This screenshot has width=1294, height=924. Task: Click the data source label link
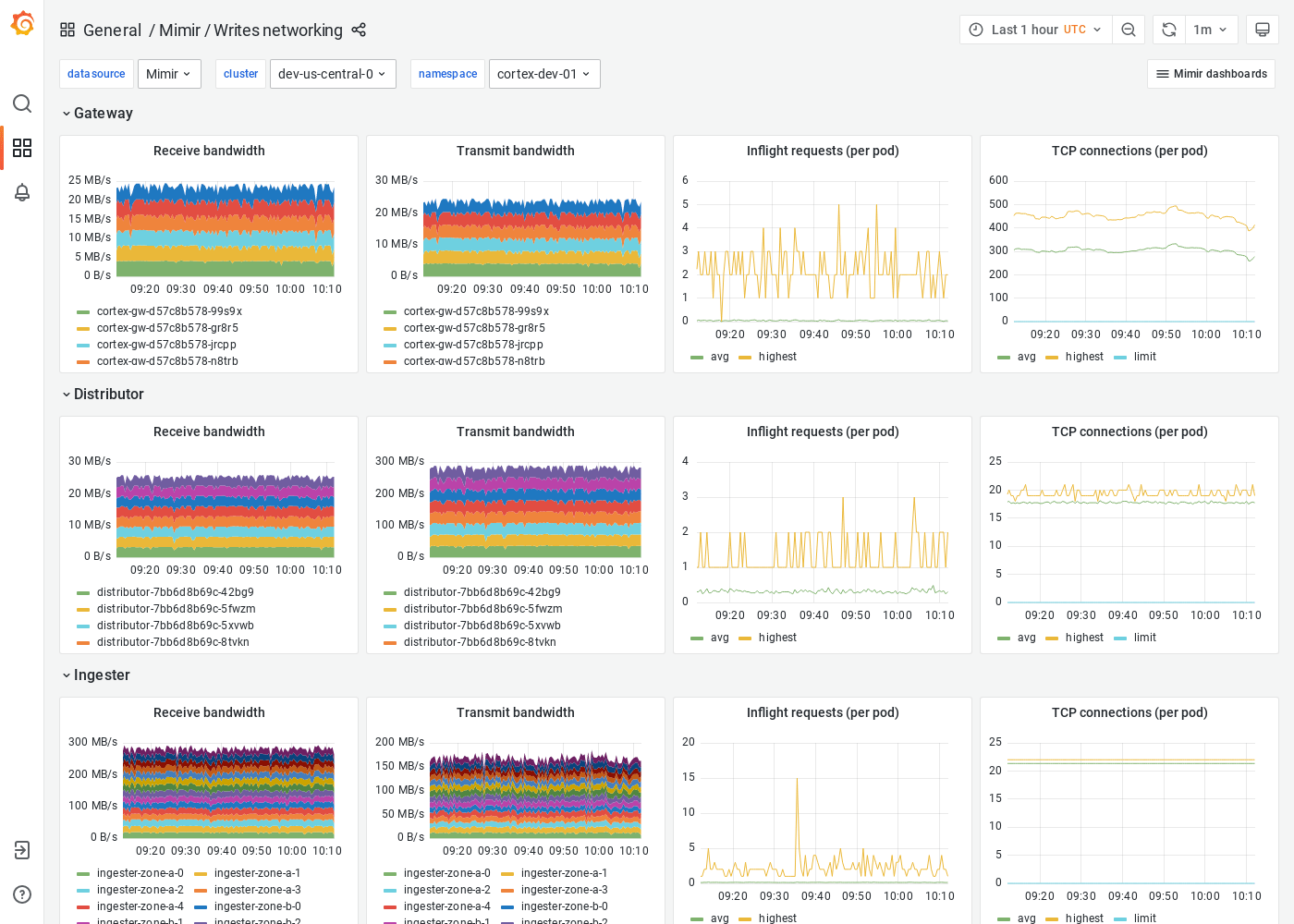click(x=96, y=73)
